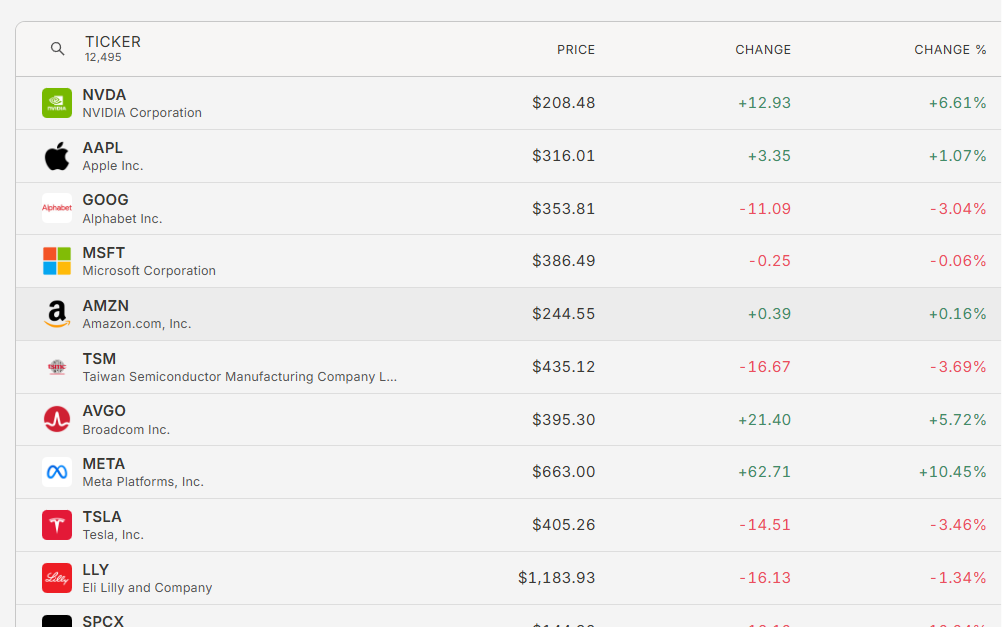Click the -16.67 change value
The width and height of the screenshot is (1002, 627).
[765, 367]
